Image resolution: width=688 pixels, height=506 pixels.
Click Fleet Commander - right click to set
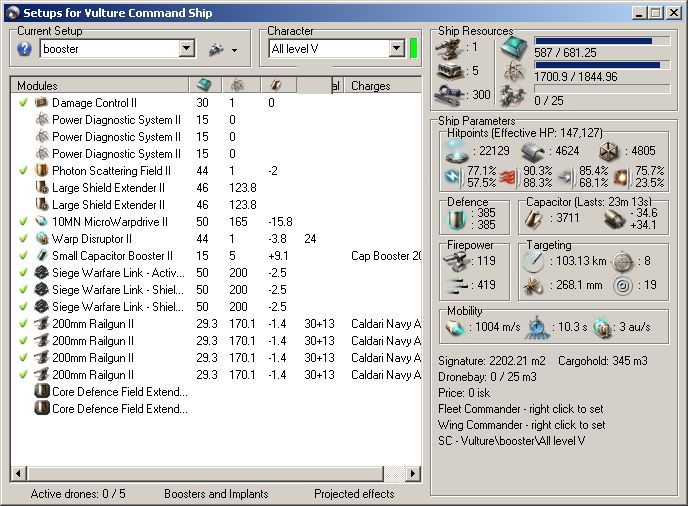[520, 409]
